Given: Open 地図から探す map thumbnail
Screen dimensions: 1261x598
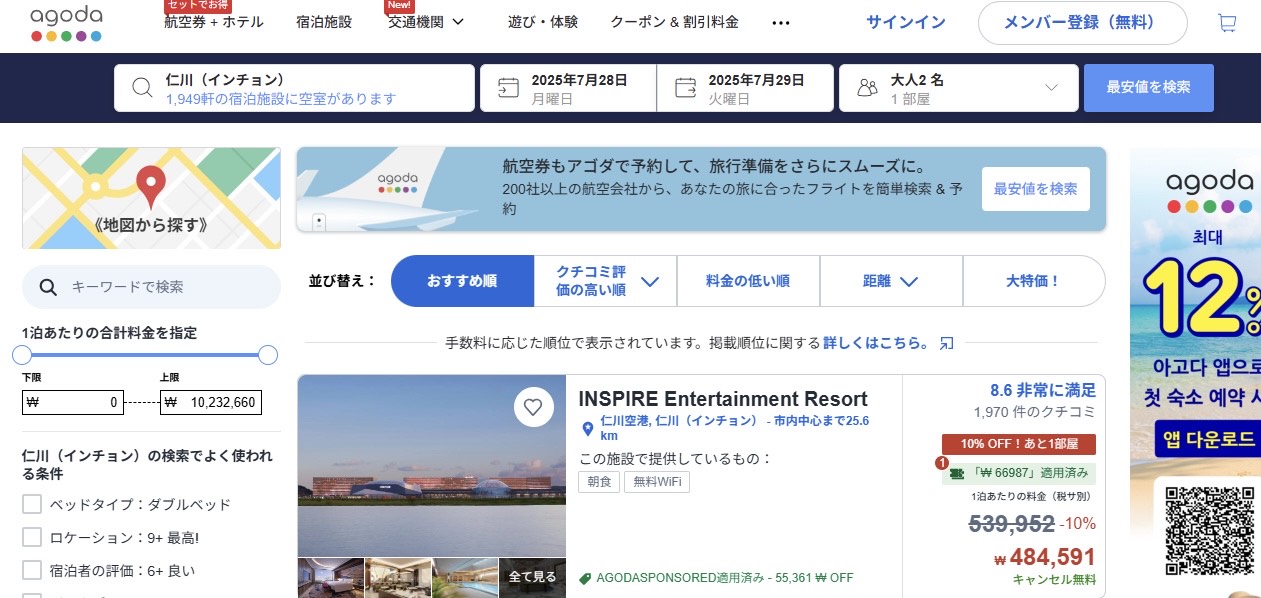Looking at the screenshot, I should 151,198.
